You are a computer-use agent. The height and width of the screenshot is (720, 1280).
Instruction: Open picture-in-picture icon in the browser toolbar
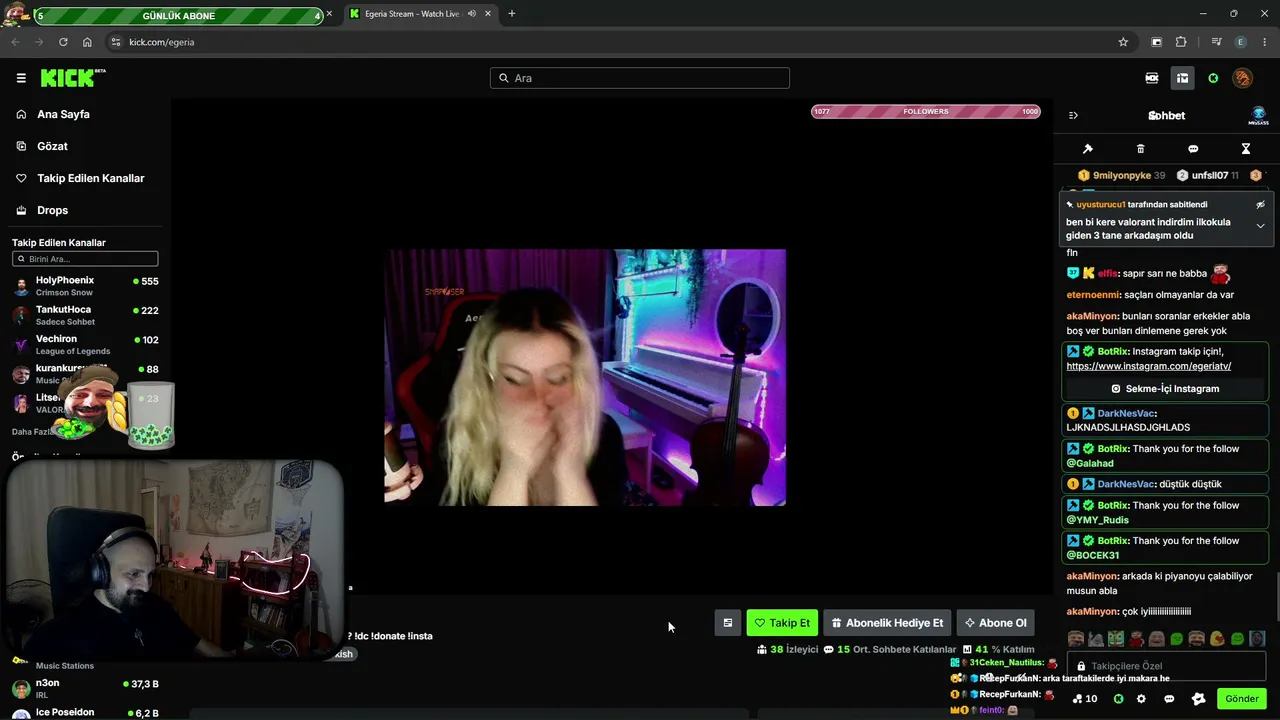click(1157, 42)
